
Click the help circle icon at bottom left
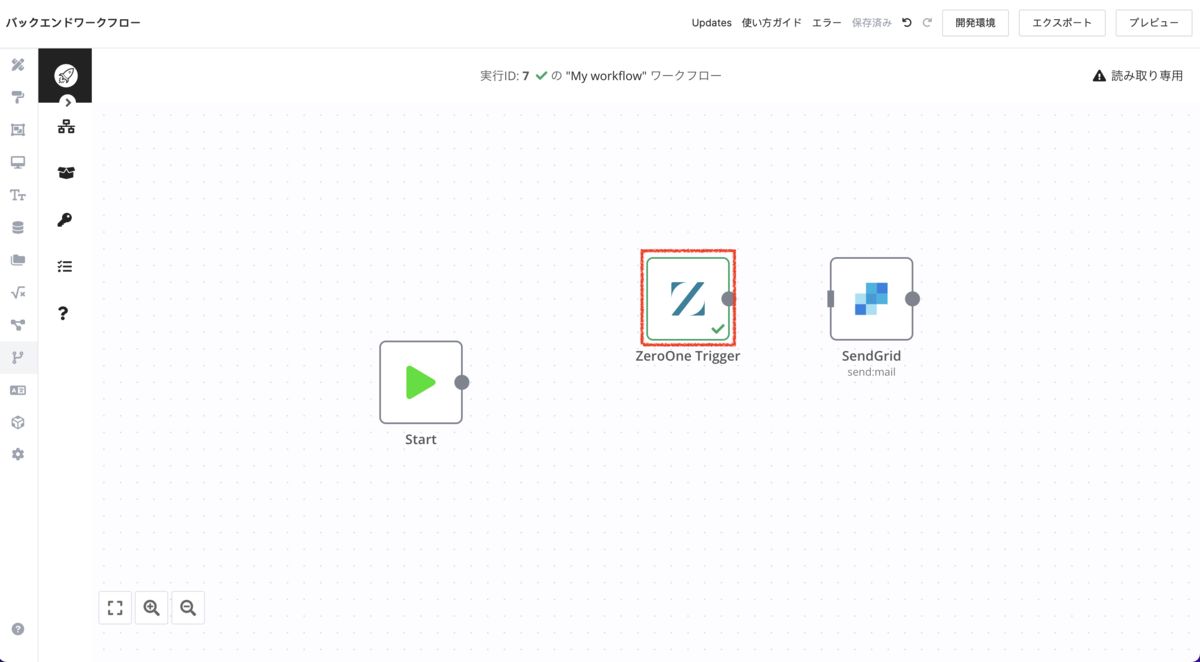18,629
